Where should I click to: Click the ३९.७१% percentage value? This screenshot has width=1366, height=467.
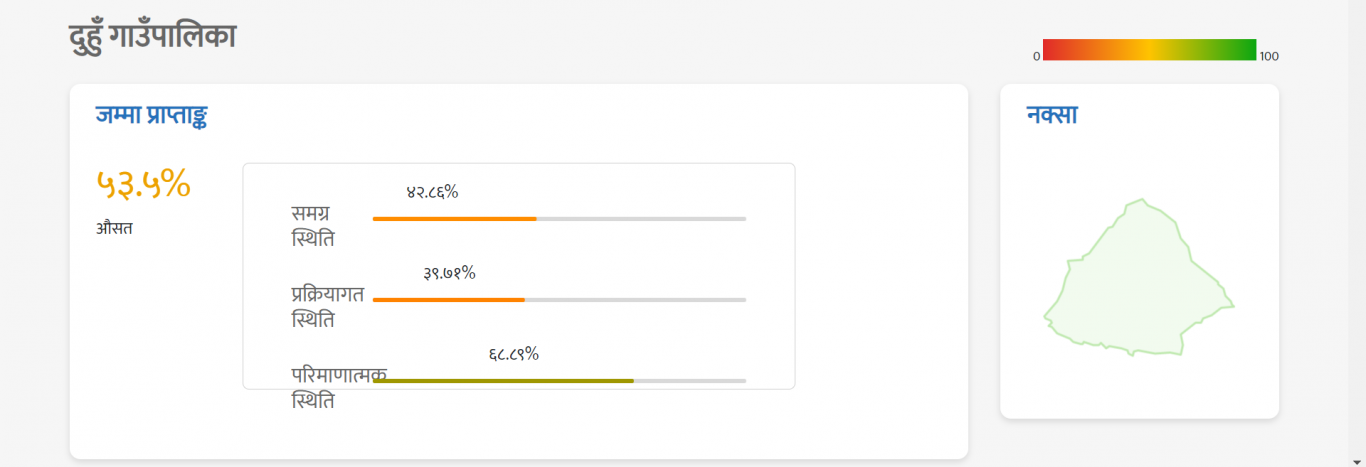tap(449, 273)
